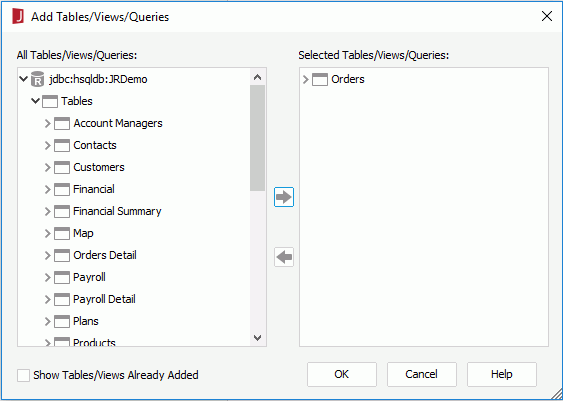Image resolution: width=563 pixels, height=401 pixels.
Task: Select the Tables label
Action: (x=76, y=101)
